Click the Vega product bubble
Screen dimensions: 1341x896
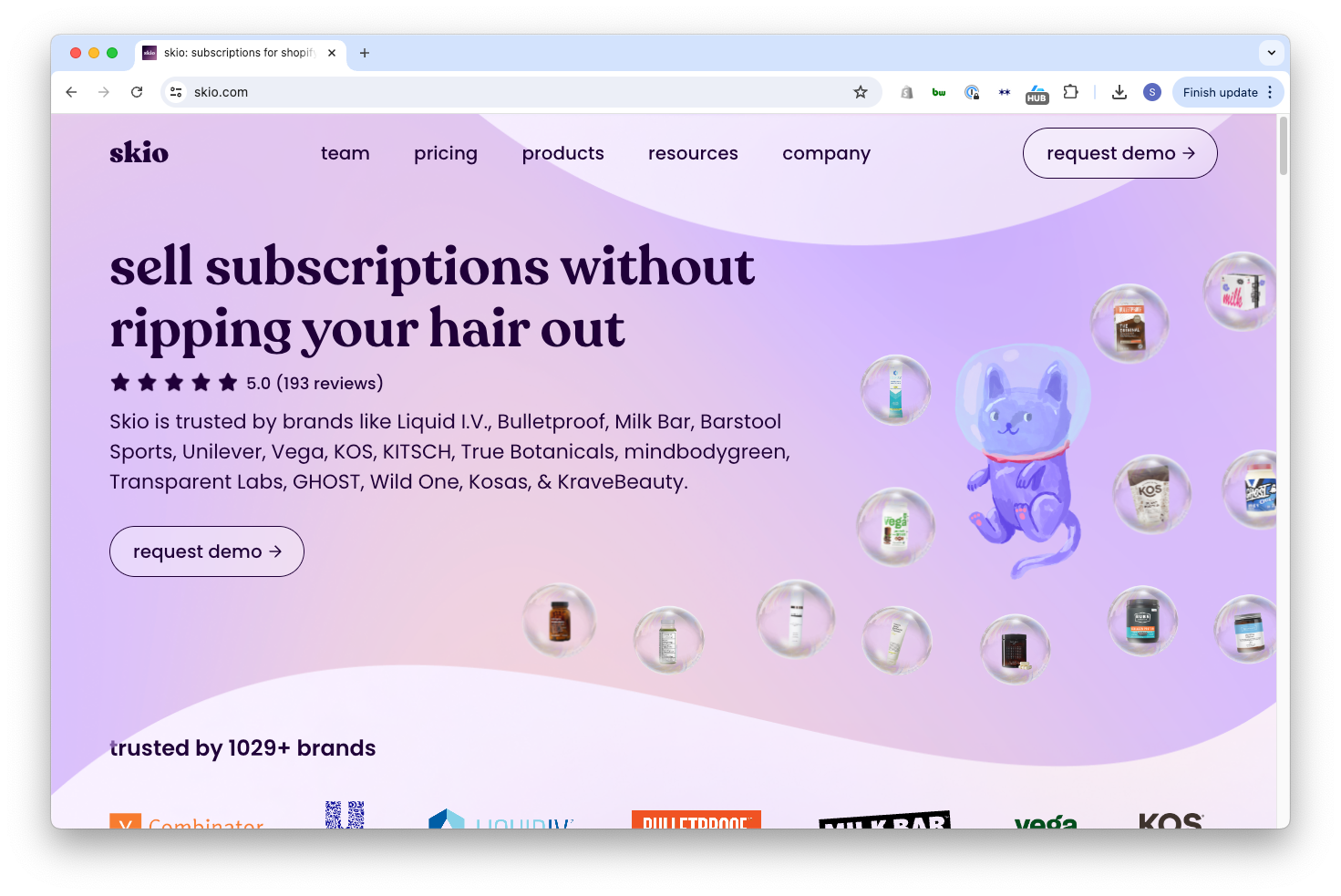click(896, 527)
